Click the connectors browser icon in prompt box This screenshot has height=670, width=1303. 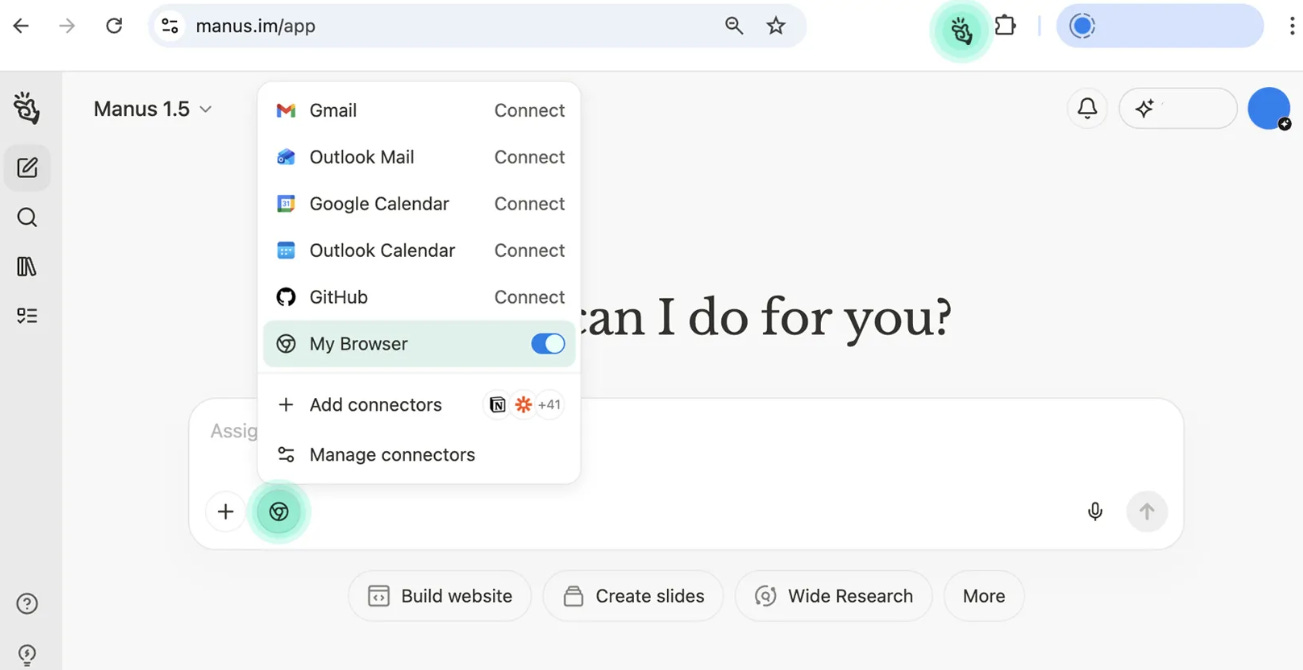tap(279, 512)
